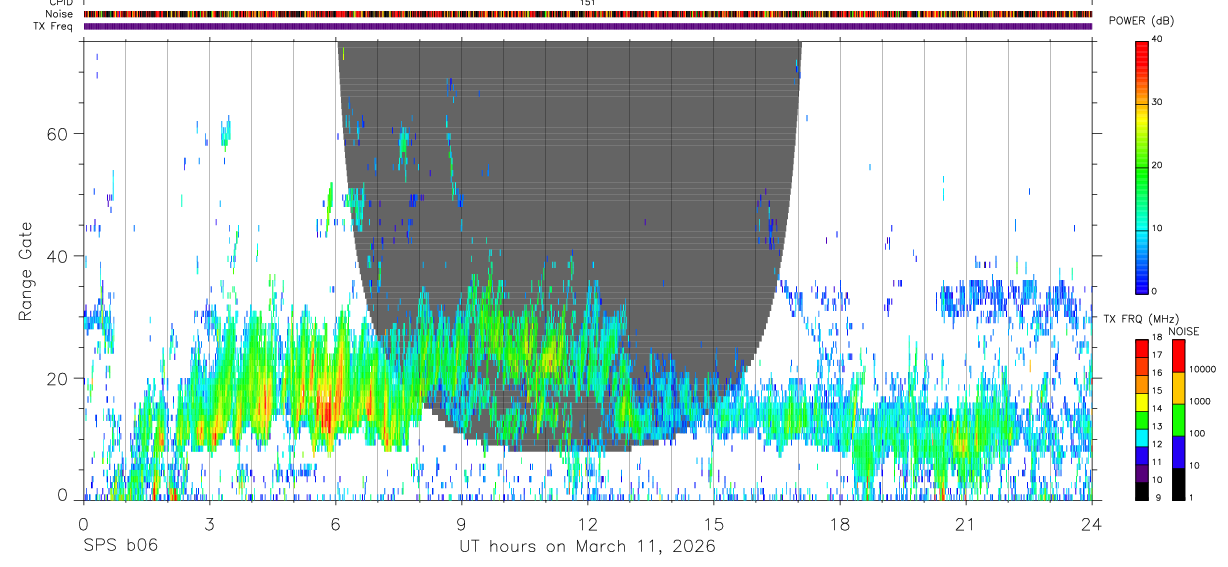1228x567 pixels.
Task: Click the 10000 label on the NOISE scale
Action: click(x=1202, y=369)
